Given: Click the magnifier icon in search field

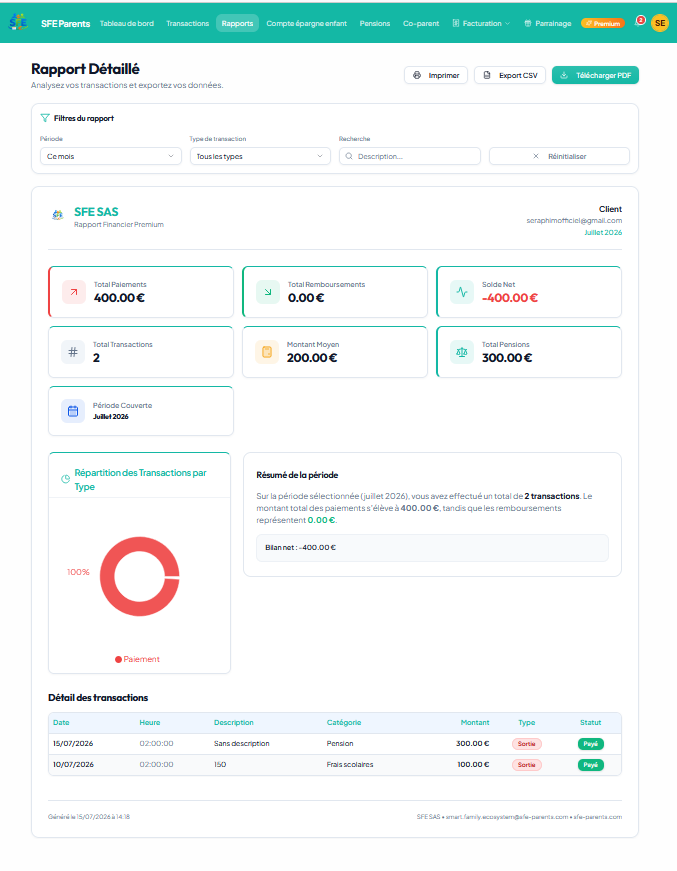Looking at the screenshot, I should (x=349, y=156).
